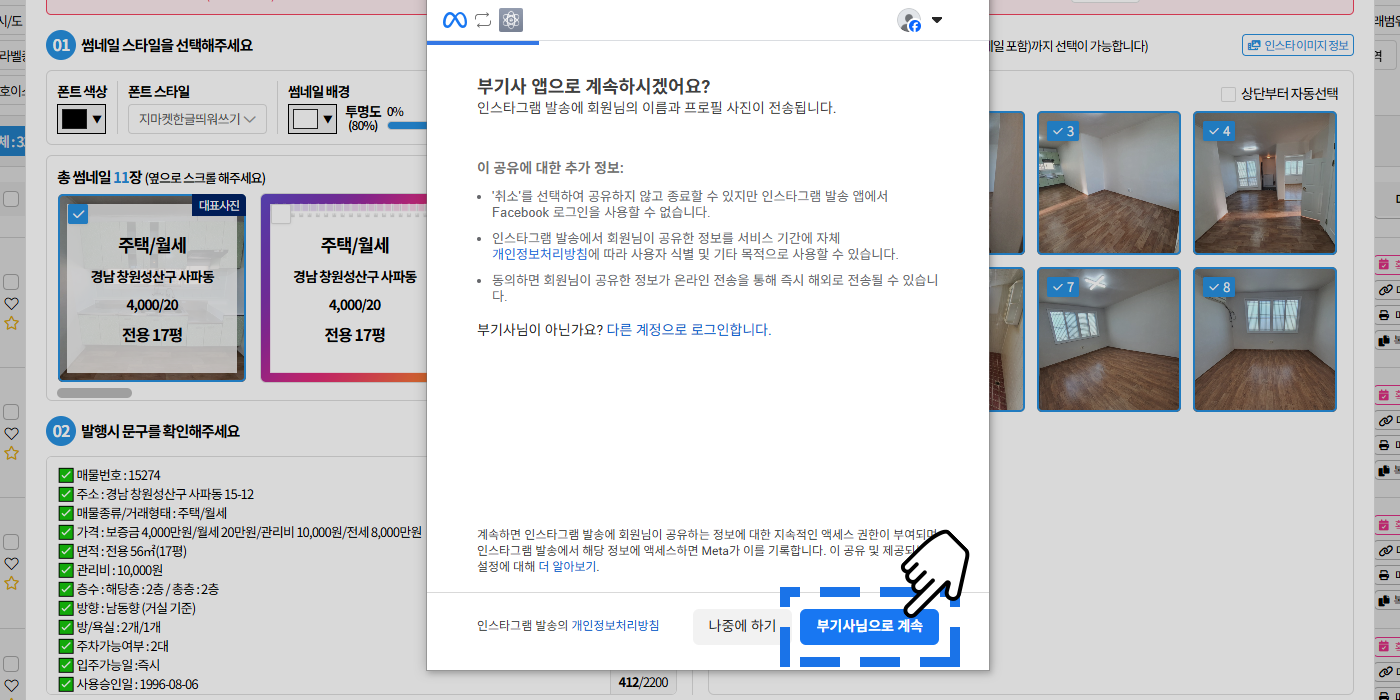Click the '01 썸네일 스타일을 선택해주세요' heading
This screenshot has width=1400, height=700.
(149, 45)
